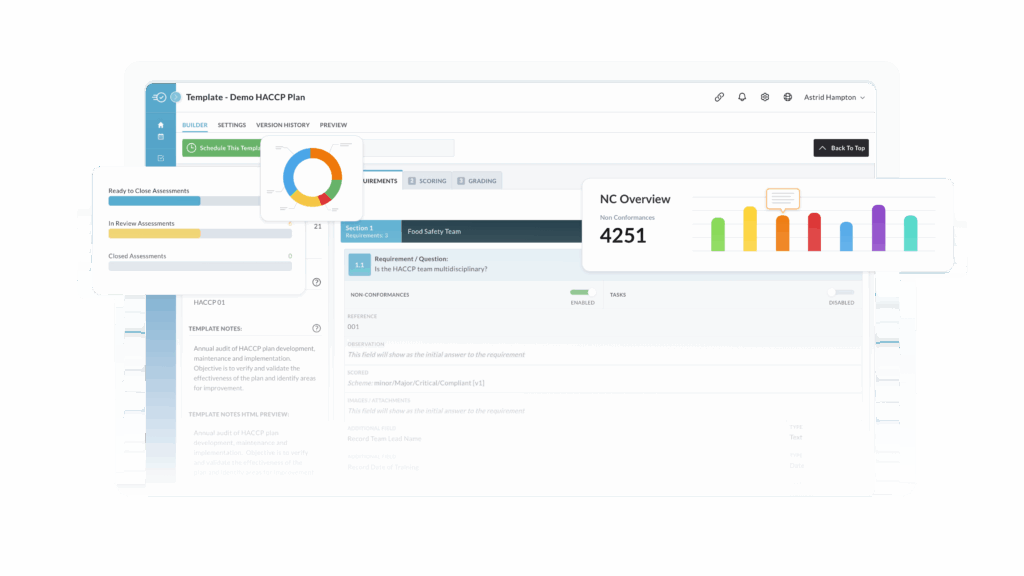Click Schedule This Template button

tap(220, 147)
